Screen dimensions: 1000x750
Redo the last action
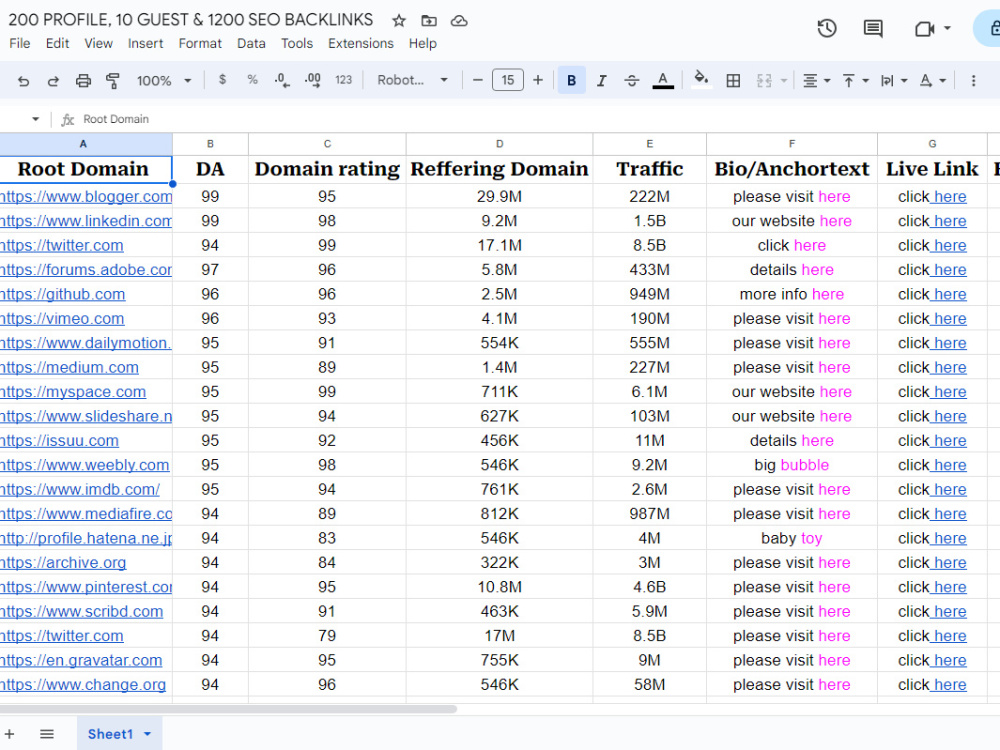pyautogui.click(x=53, y=80)
